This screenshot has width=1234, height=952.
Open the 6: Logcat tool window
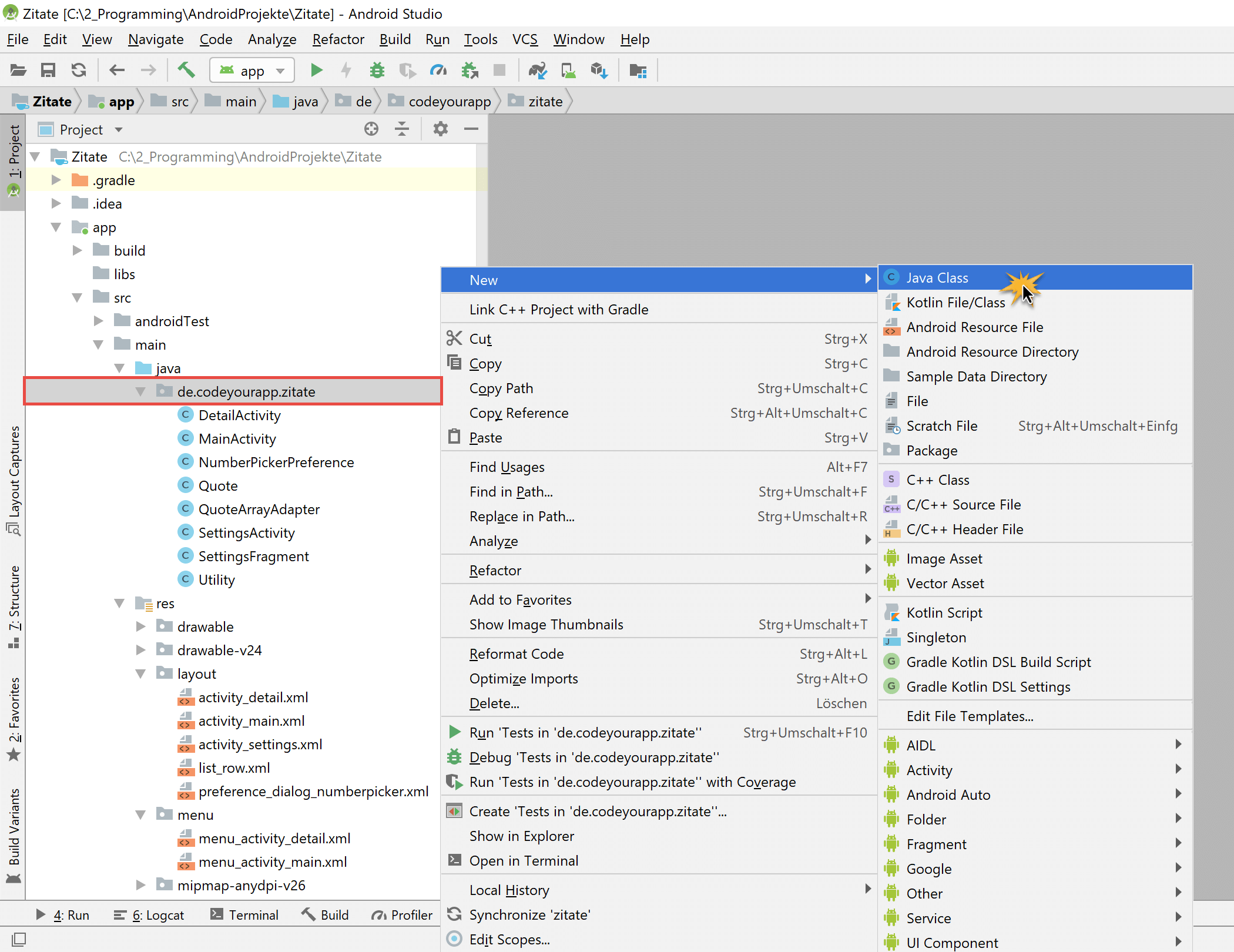149,915
